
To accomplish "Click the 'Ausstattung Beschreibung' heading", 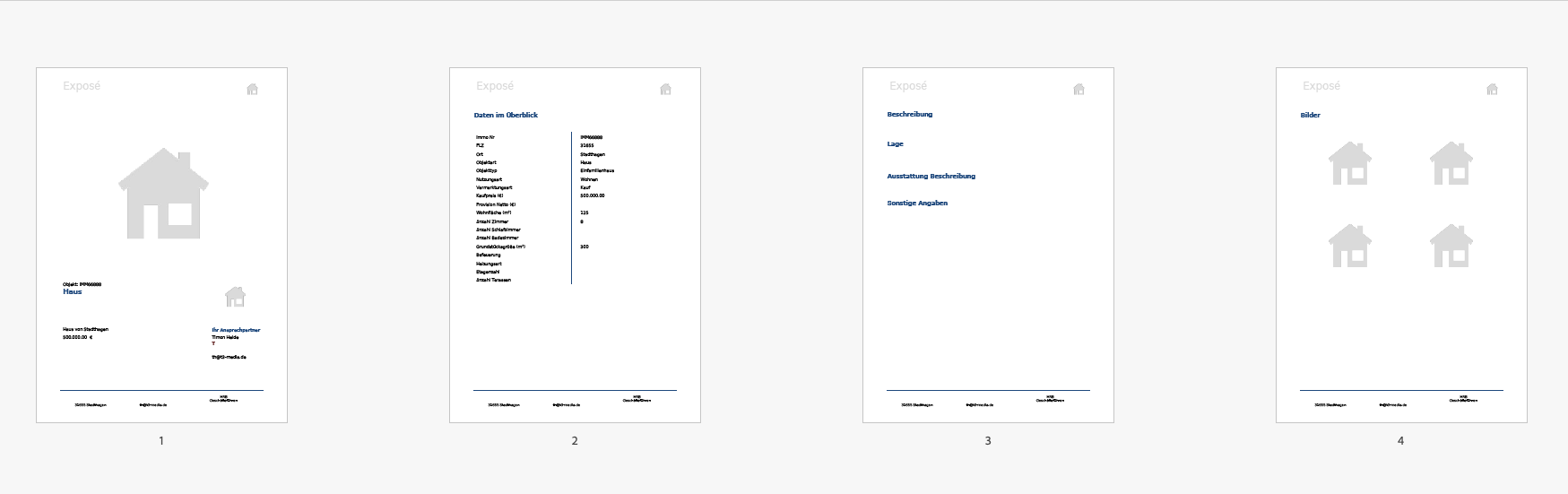I will pyautogui.click(x=931, y=177).
